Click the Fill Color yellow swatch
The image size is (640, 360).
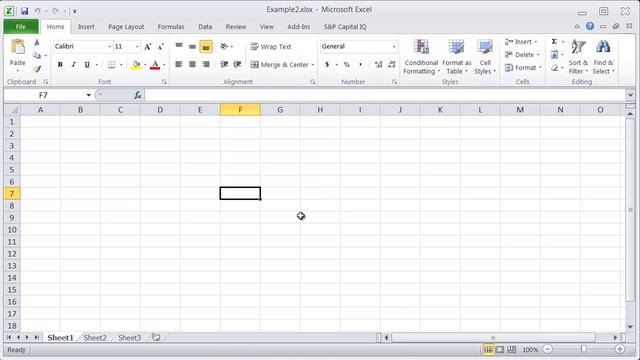click(x=136, y=65)
